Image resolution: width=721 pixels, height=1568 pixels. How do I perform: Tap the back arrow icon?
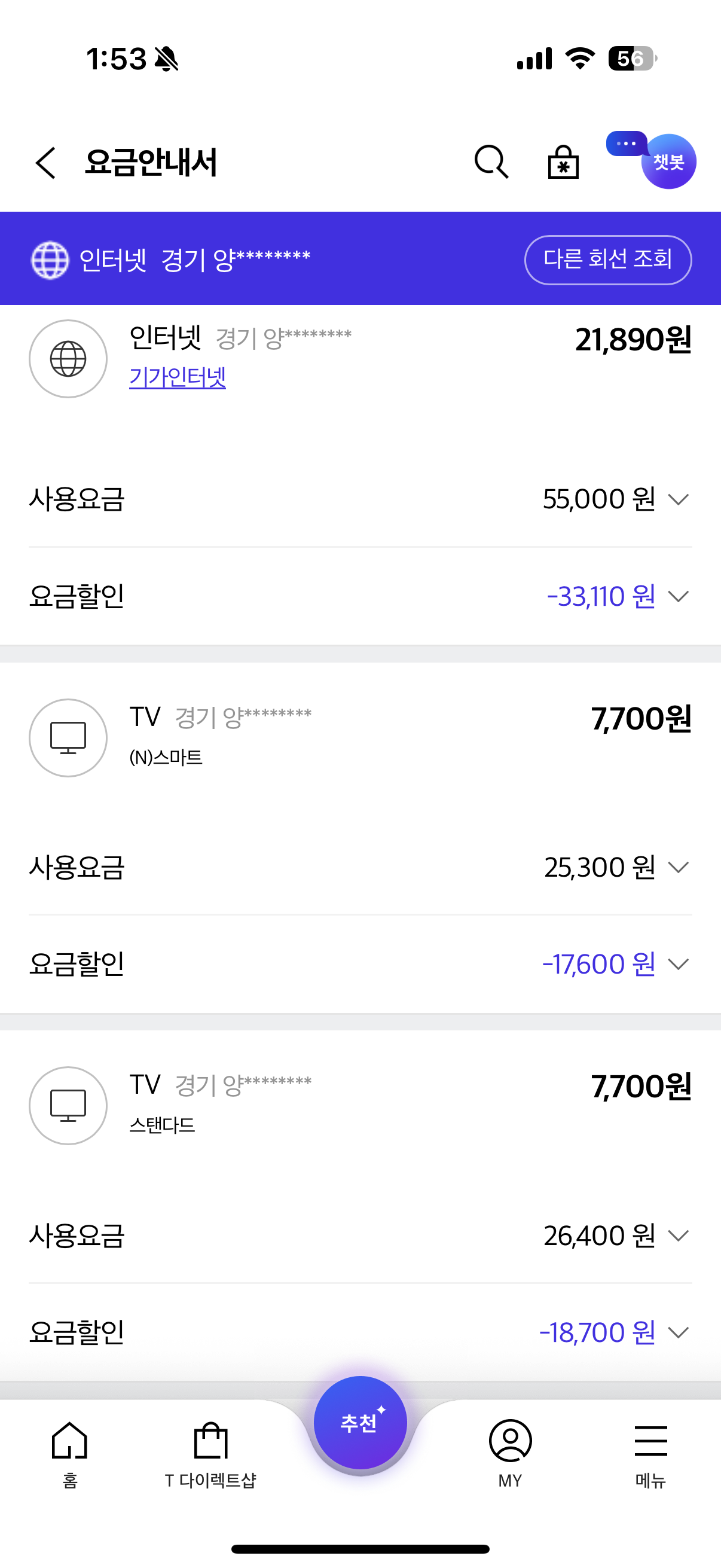(x=45, y=163)
